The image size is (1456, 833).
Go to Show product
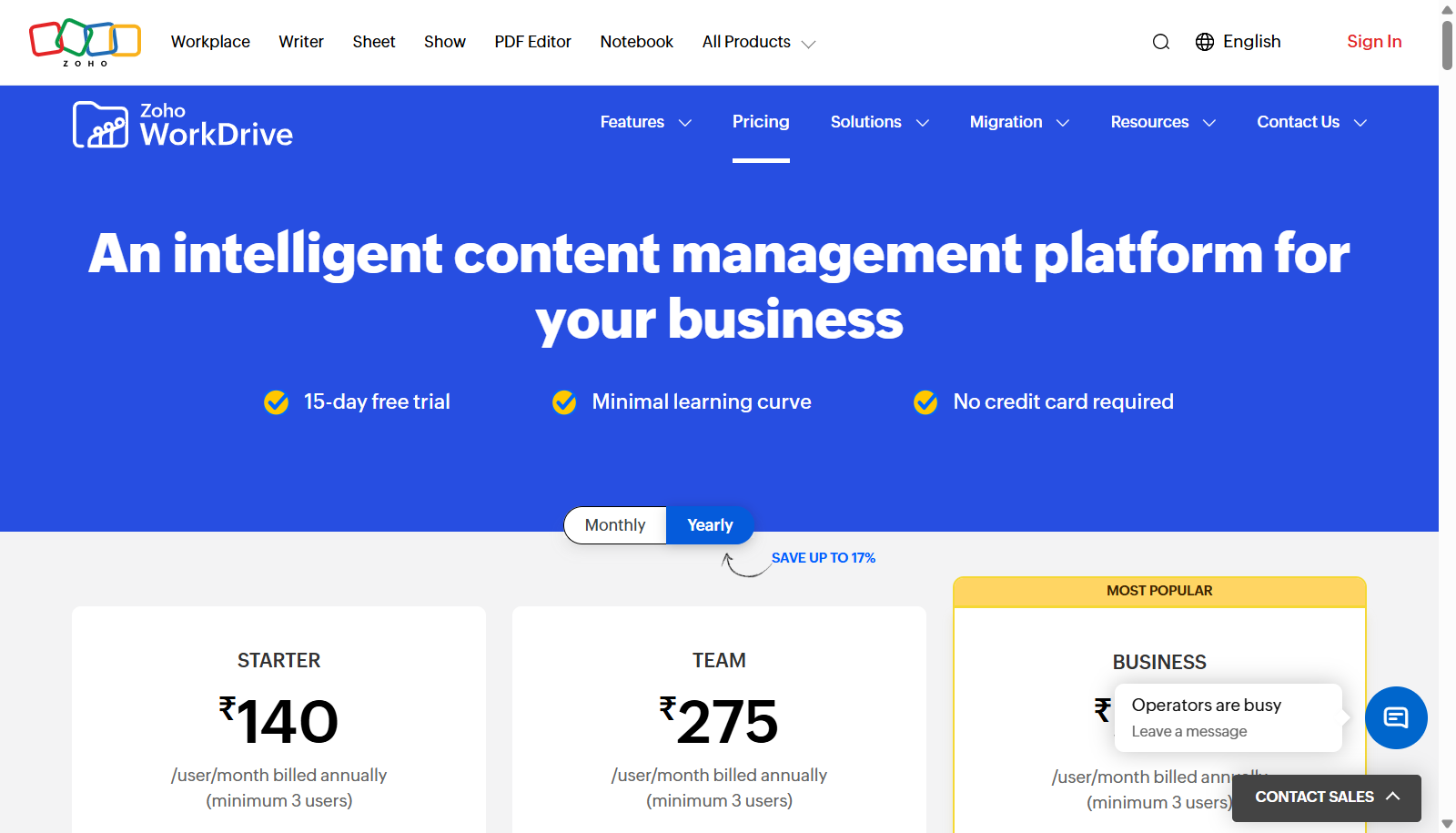tap(445, 42)
